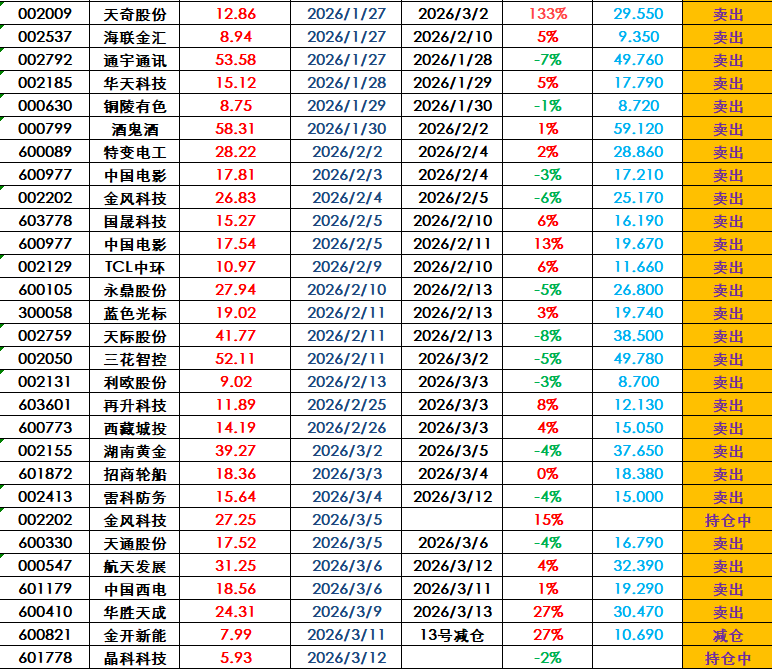The width and height of the screenshot is (772, 669).
Task: Click the sell price 15.000
Action: coord(638,497)
